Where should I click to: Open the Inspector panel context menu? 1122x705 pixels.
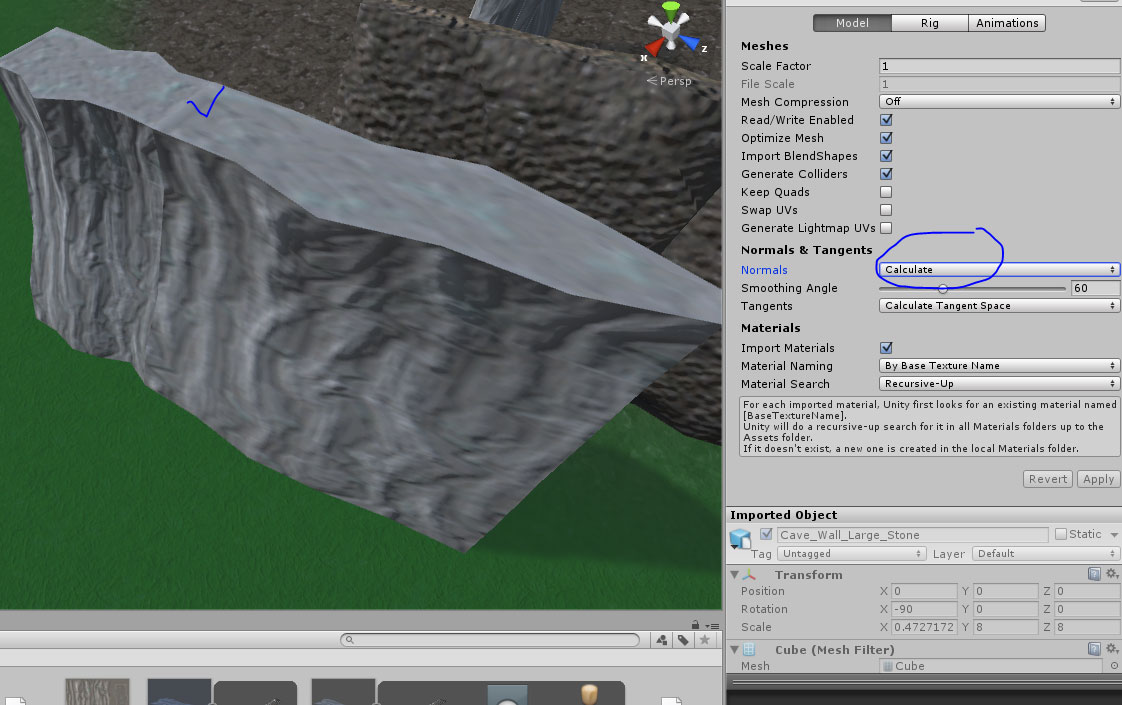pyautogui.click(x=715, y=626)
